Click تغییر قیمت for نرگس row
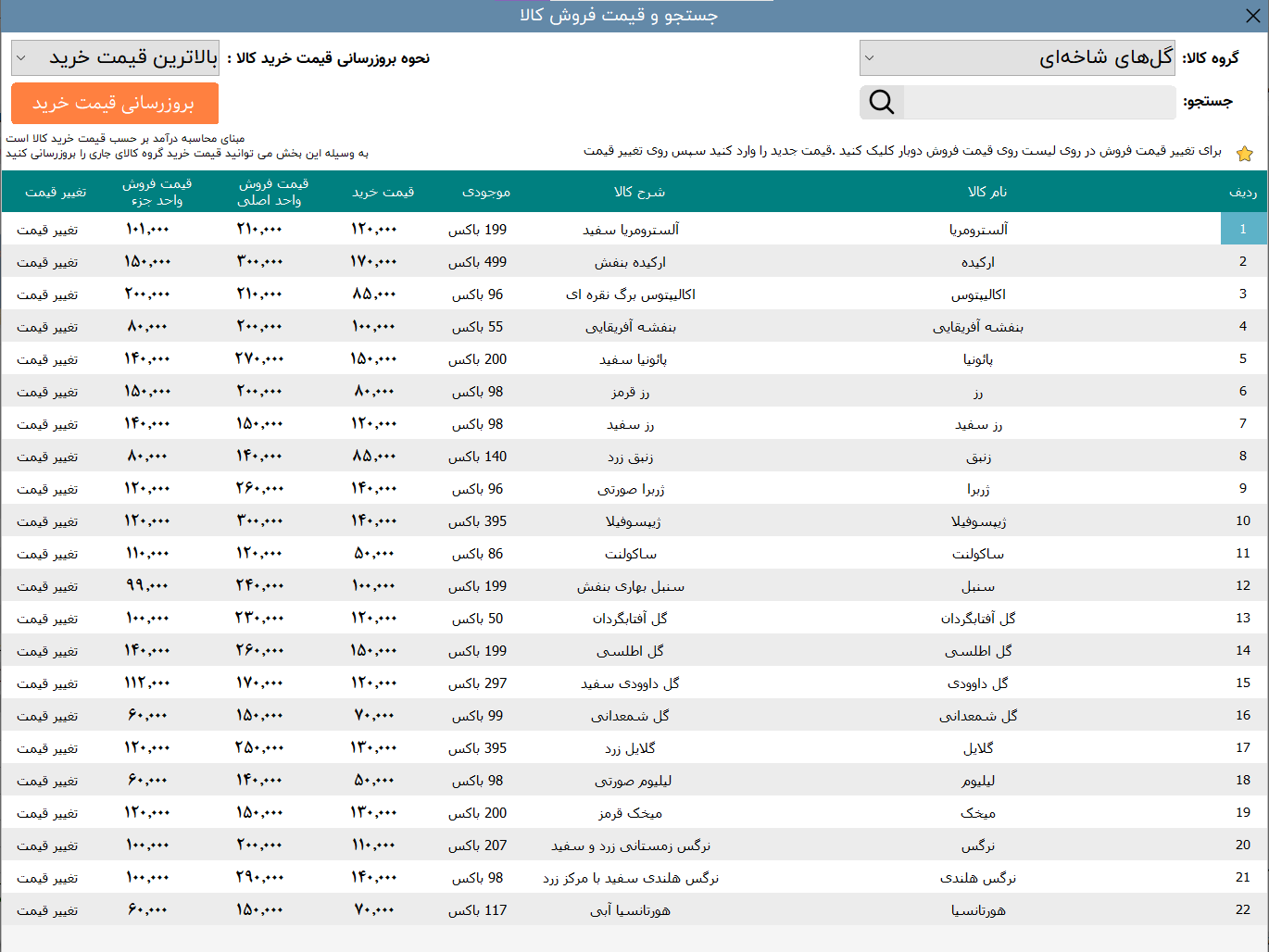Viewport: 1269px width, 952px height. (x=47, y=846)
